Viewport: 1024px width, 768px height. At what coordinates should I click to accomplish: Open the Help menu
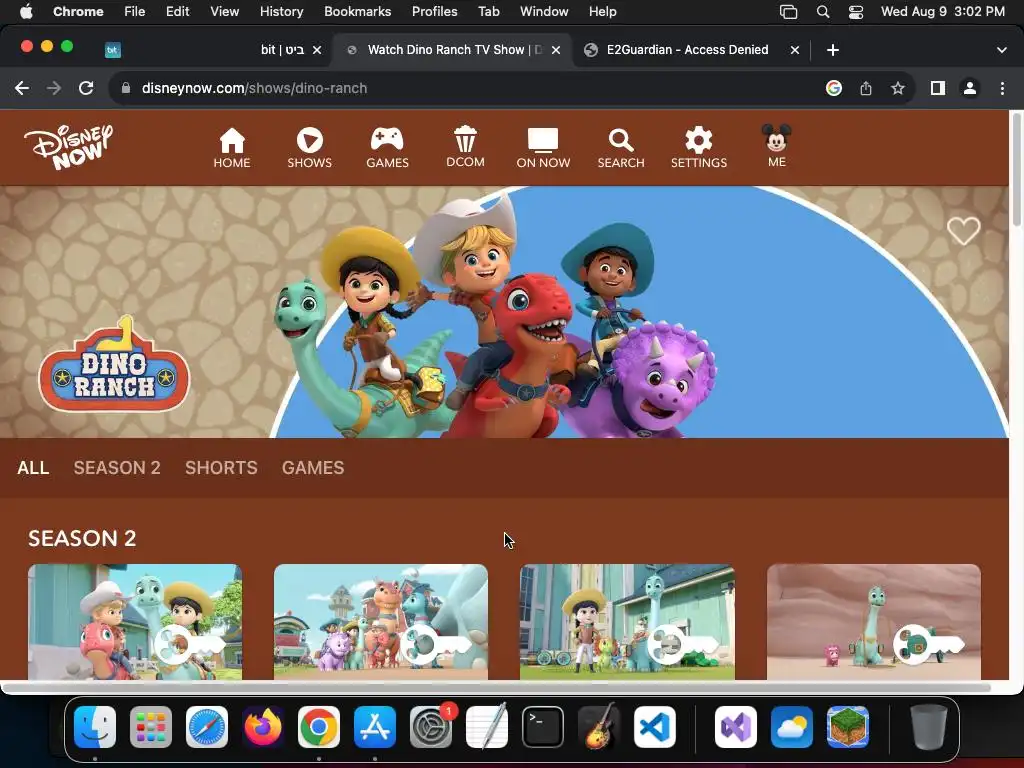coord(602,12)
